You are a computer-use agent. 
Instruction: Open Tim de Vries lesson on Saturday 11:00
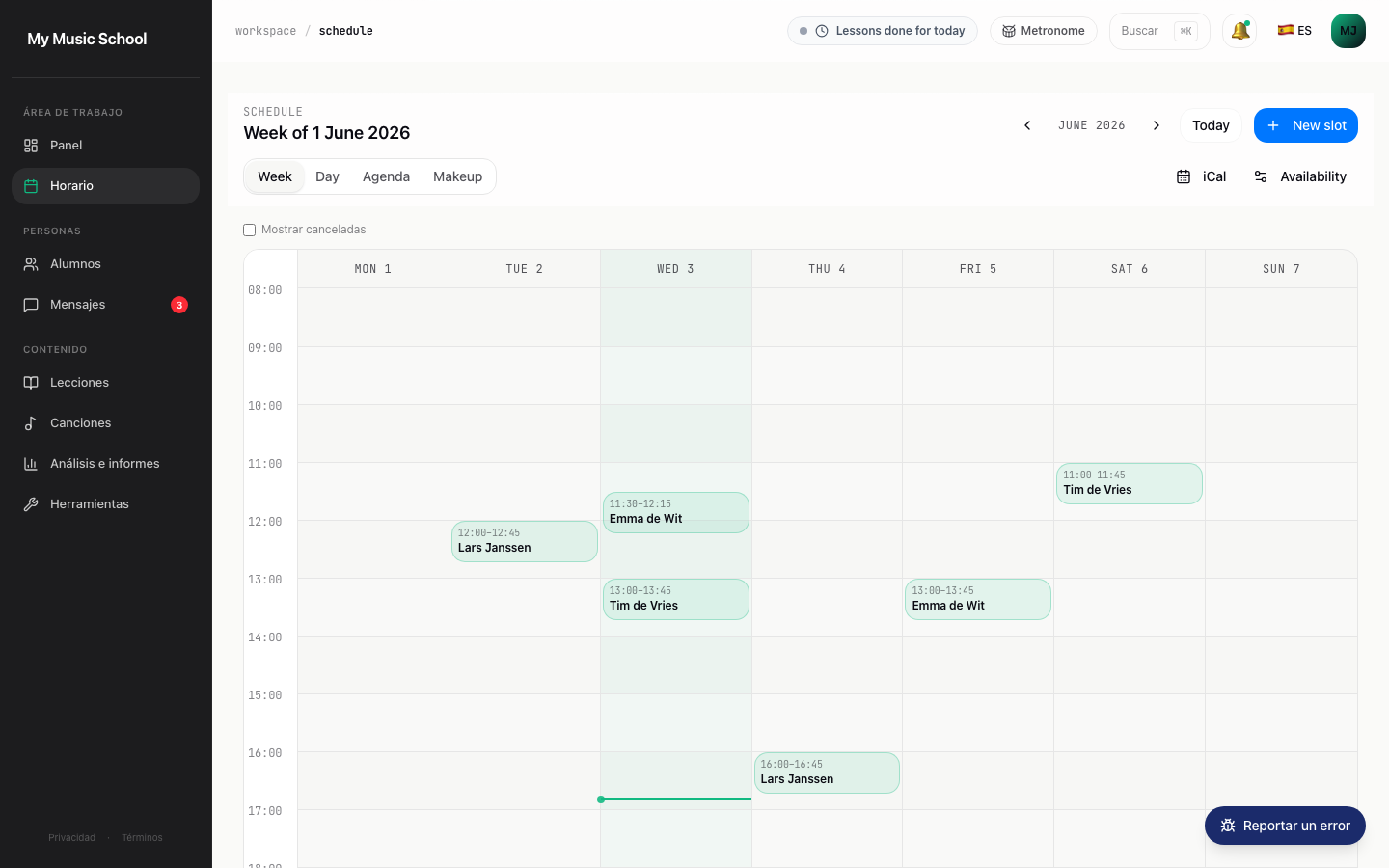pos(1130,483)
